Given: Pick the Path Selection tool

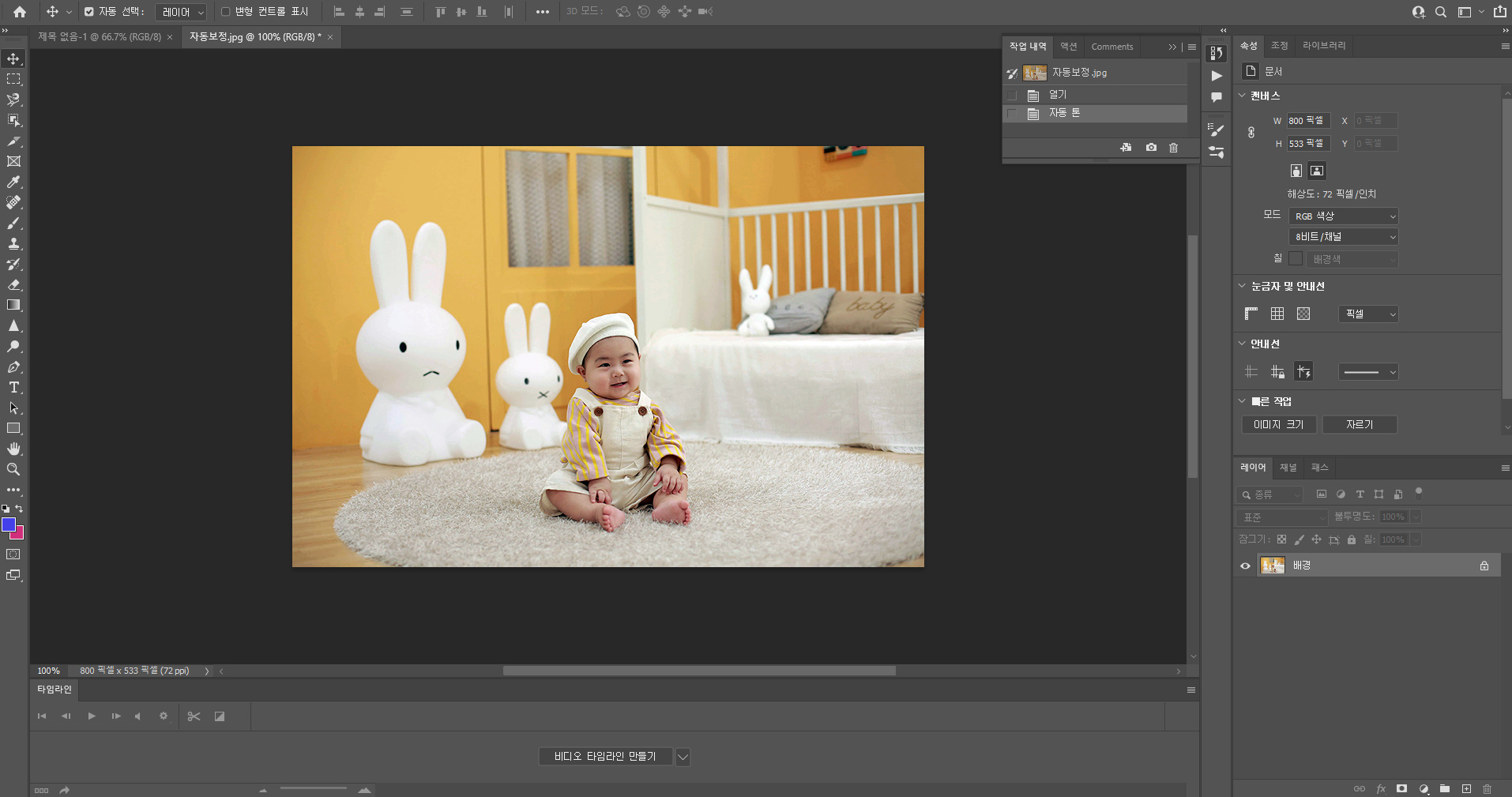Looking at the screenshot, I should (x=13, y=408).
